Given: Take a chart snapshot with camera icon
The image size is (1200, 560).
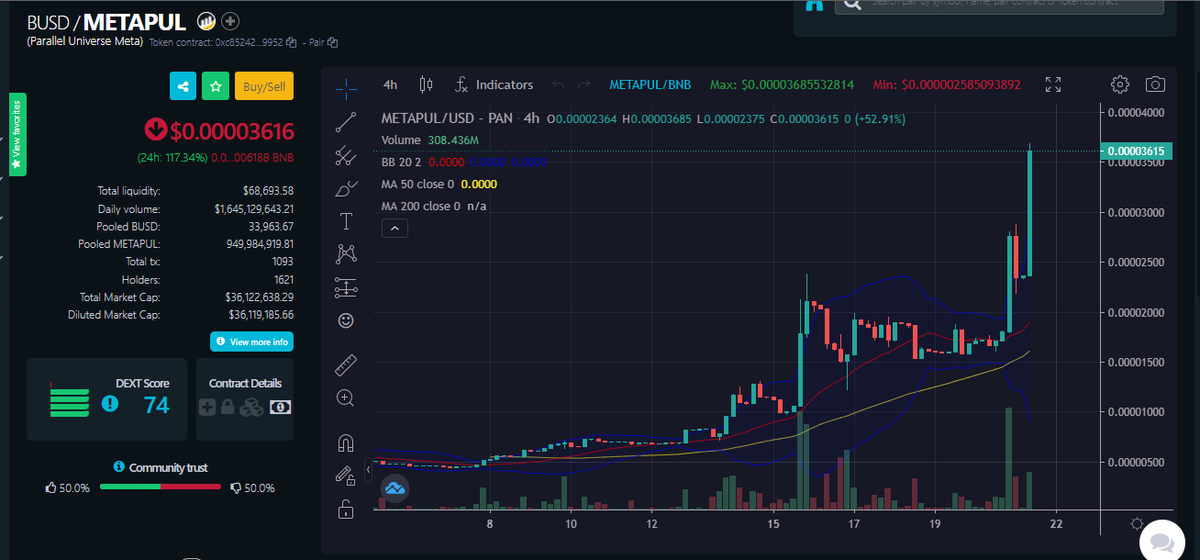Looking at the screenshot, I should click(x=1155, y=85).
